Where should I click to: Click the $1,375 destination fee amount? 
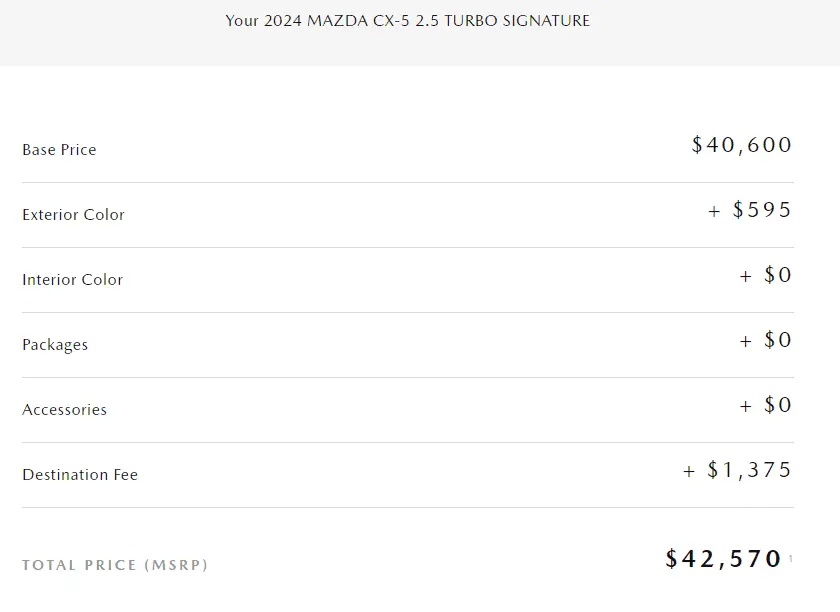click(x=749, y=470)
